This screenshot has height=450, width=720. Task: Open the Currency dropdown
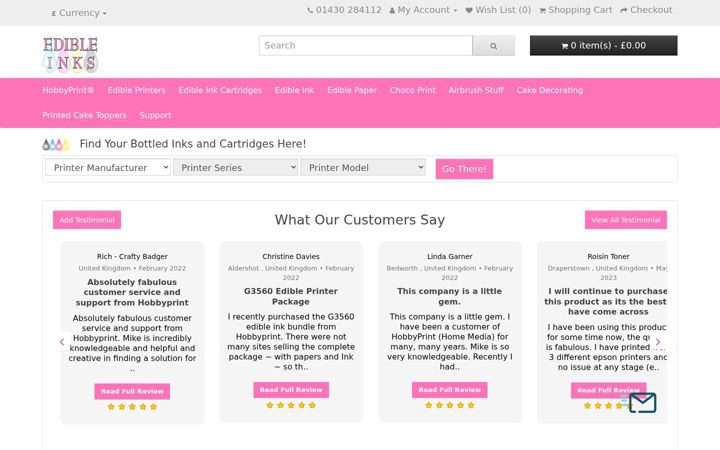79,13
